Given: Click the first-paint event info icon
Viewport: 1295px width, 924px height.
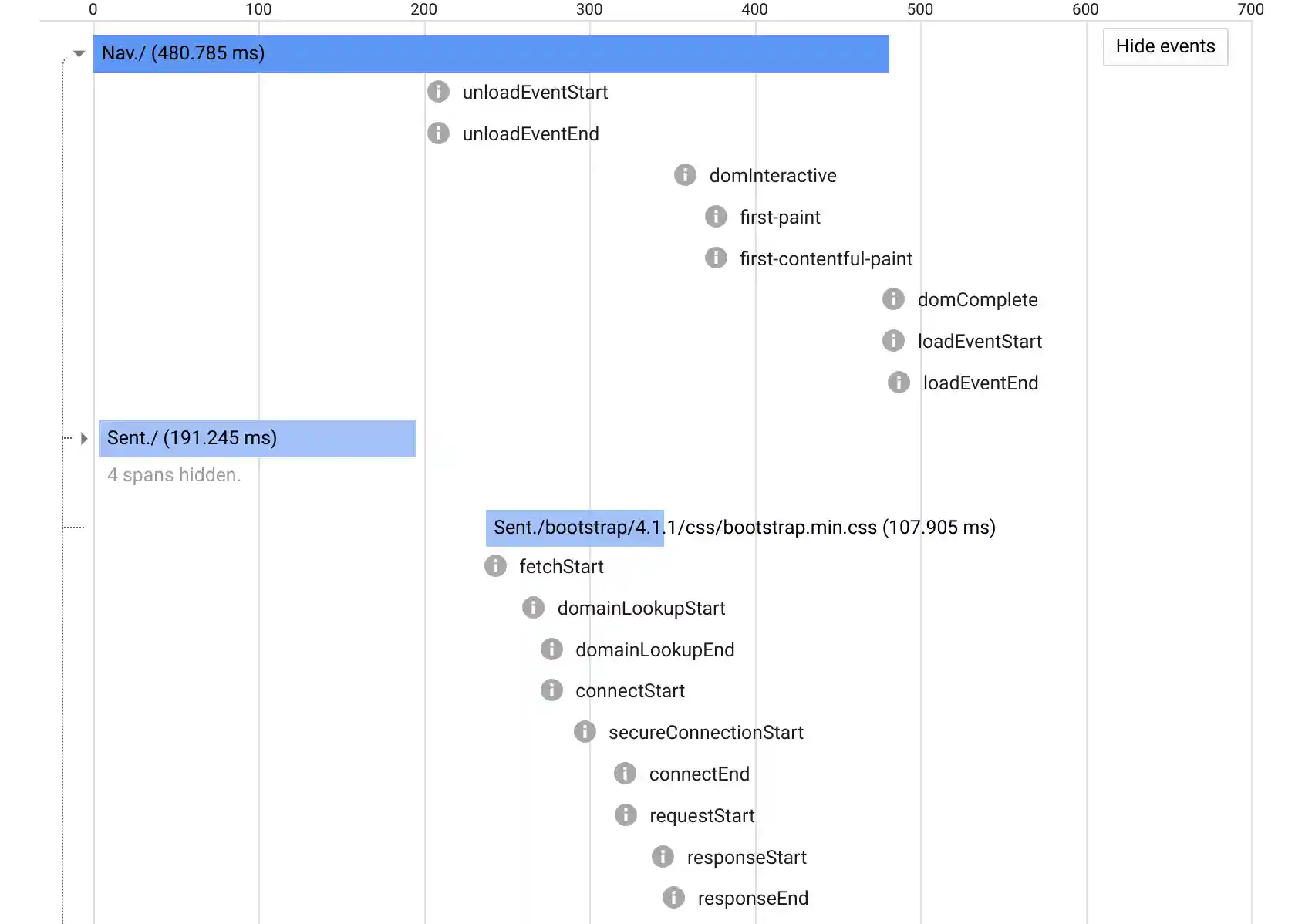Looking at the screenshot, I should (x=716, y=217).
